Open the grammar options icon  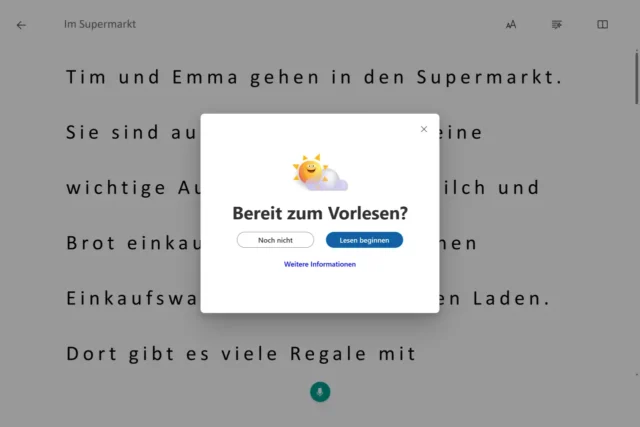click(x=557, y=25)
